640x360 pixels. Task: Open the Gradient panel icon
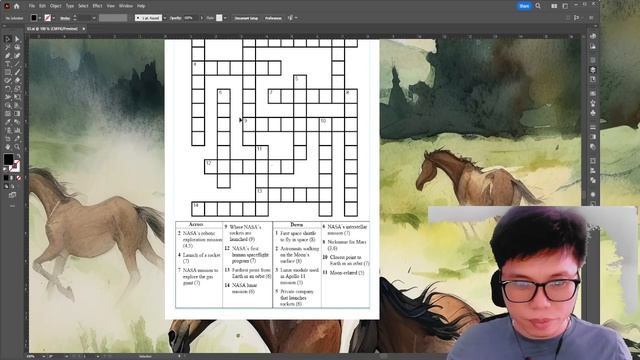pos(593,137)
